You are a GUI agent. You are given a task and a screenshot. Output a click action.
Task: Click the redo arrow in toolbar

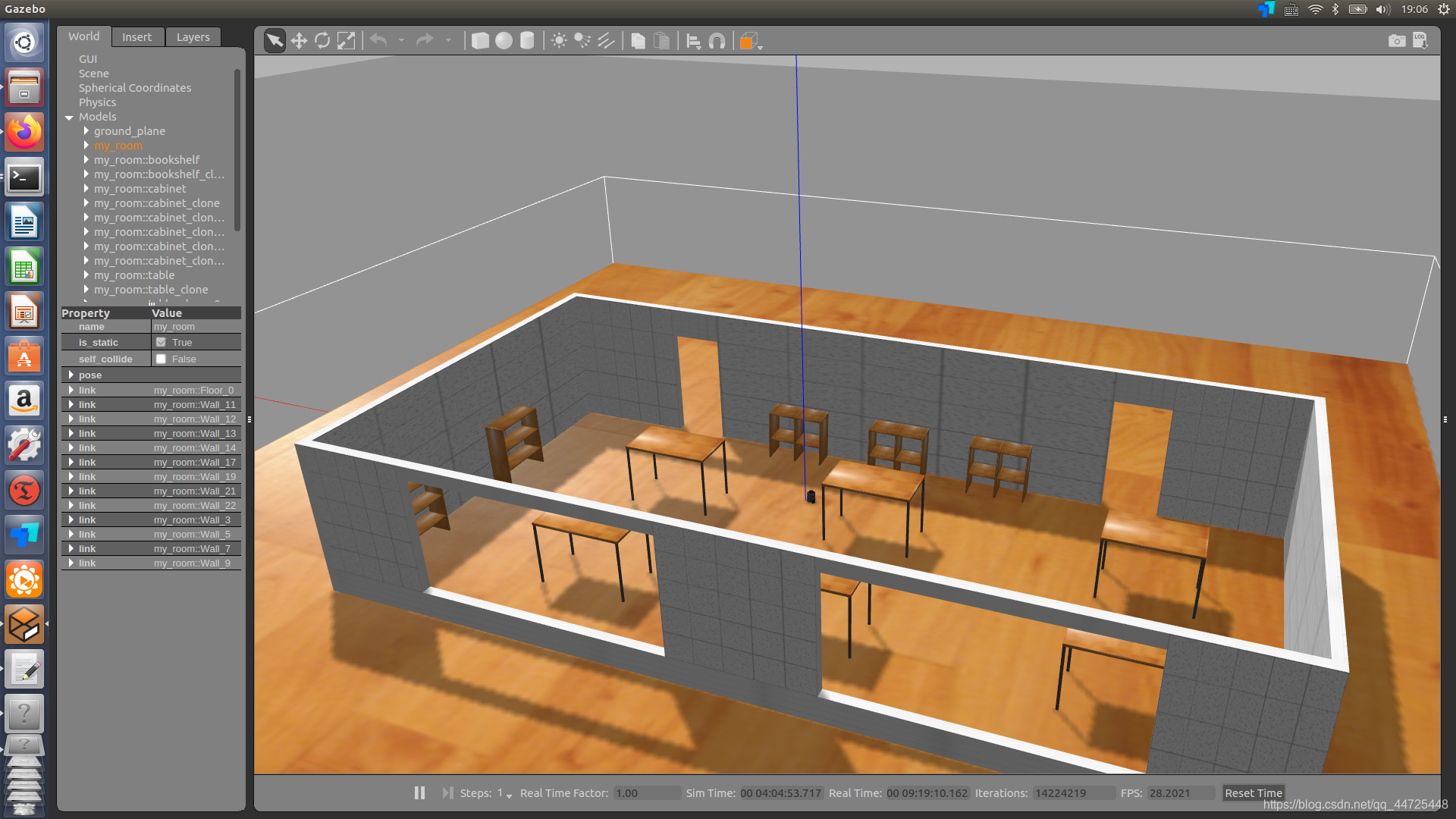pos(425,40)
